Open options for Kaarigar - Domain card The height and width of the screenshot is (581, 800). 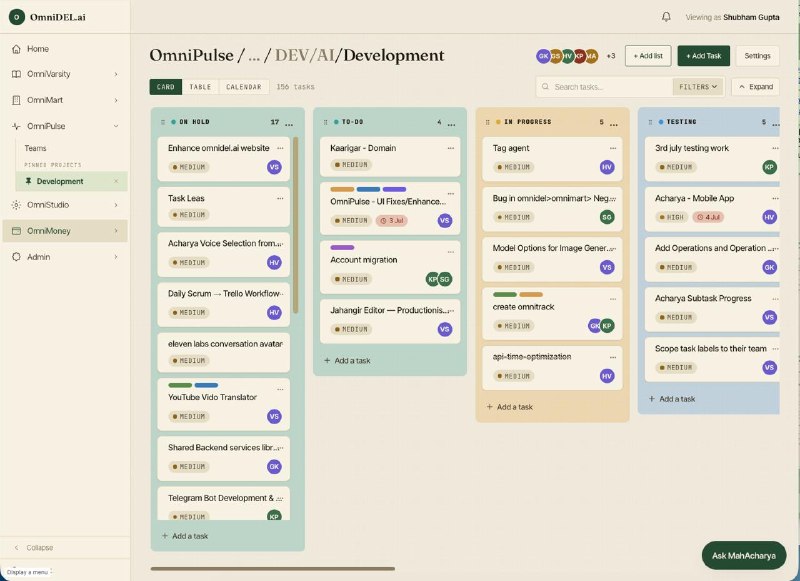pyautogui.click(x=451, y=148)
